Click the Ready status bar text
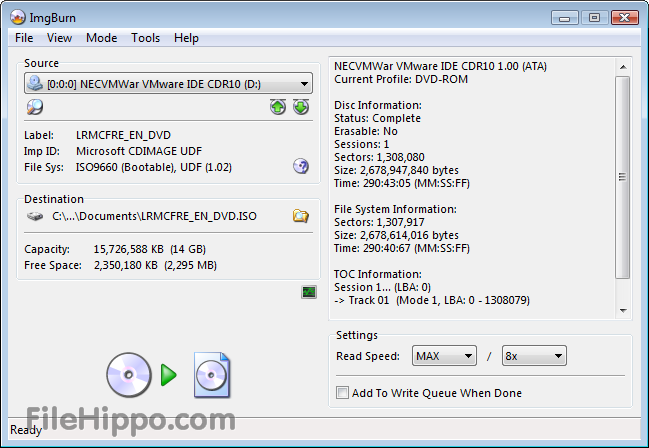Screen dimensions: 649x448 (x=26, y=430)
